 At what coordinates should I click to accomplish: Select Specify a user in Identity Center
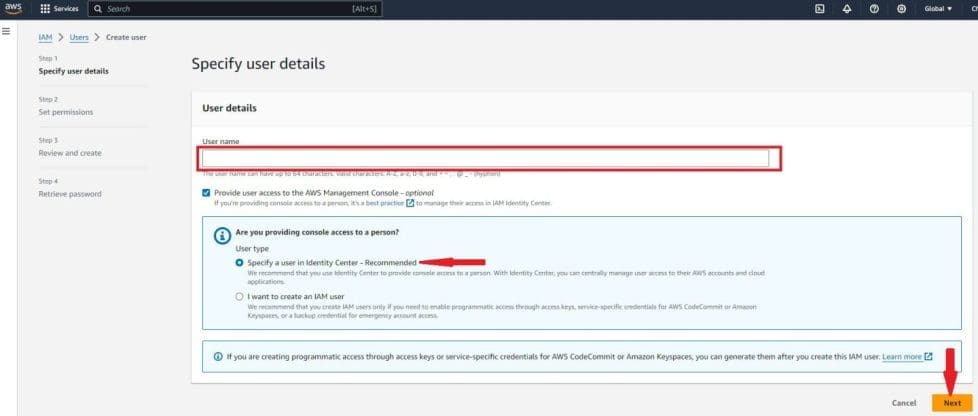[238, 262]
